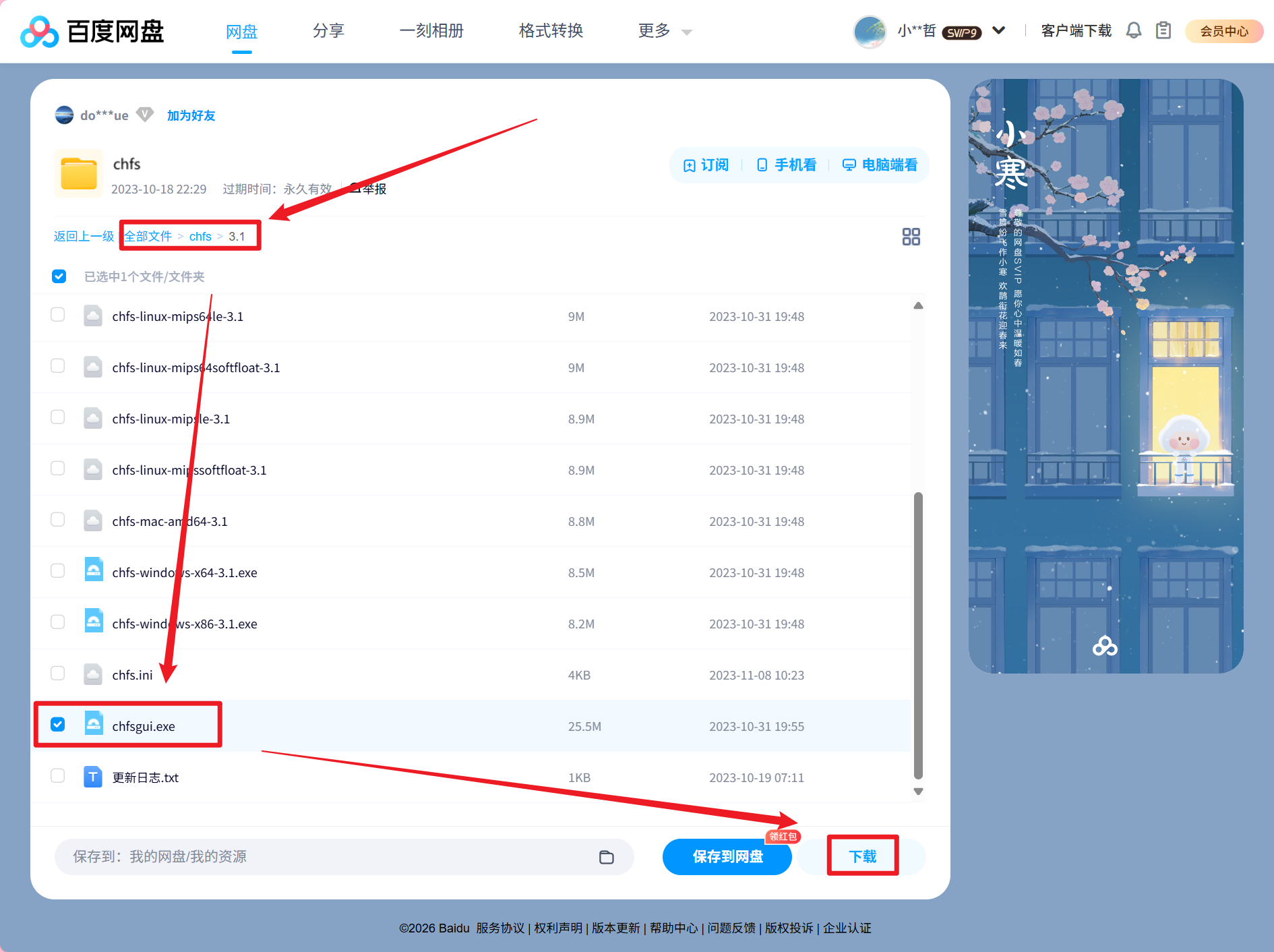Click the Baidu Netdisk logo
Viewport: 1274px width, 952px height.
(x=92, y=31)
